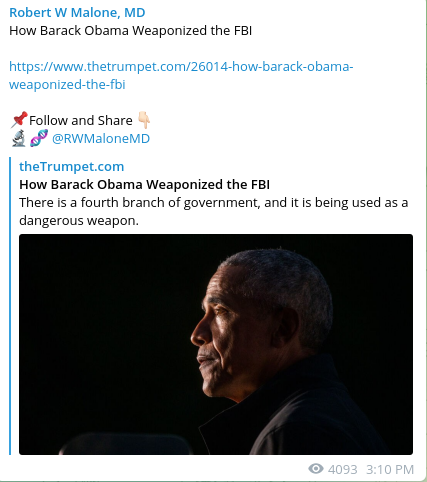Open the article preview photo
The image size is (427, 482).
(x=216, y=344)
